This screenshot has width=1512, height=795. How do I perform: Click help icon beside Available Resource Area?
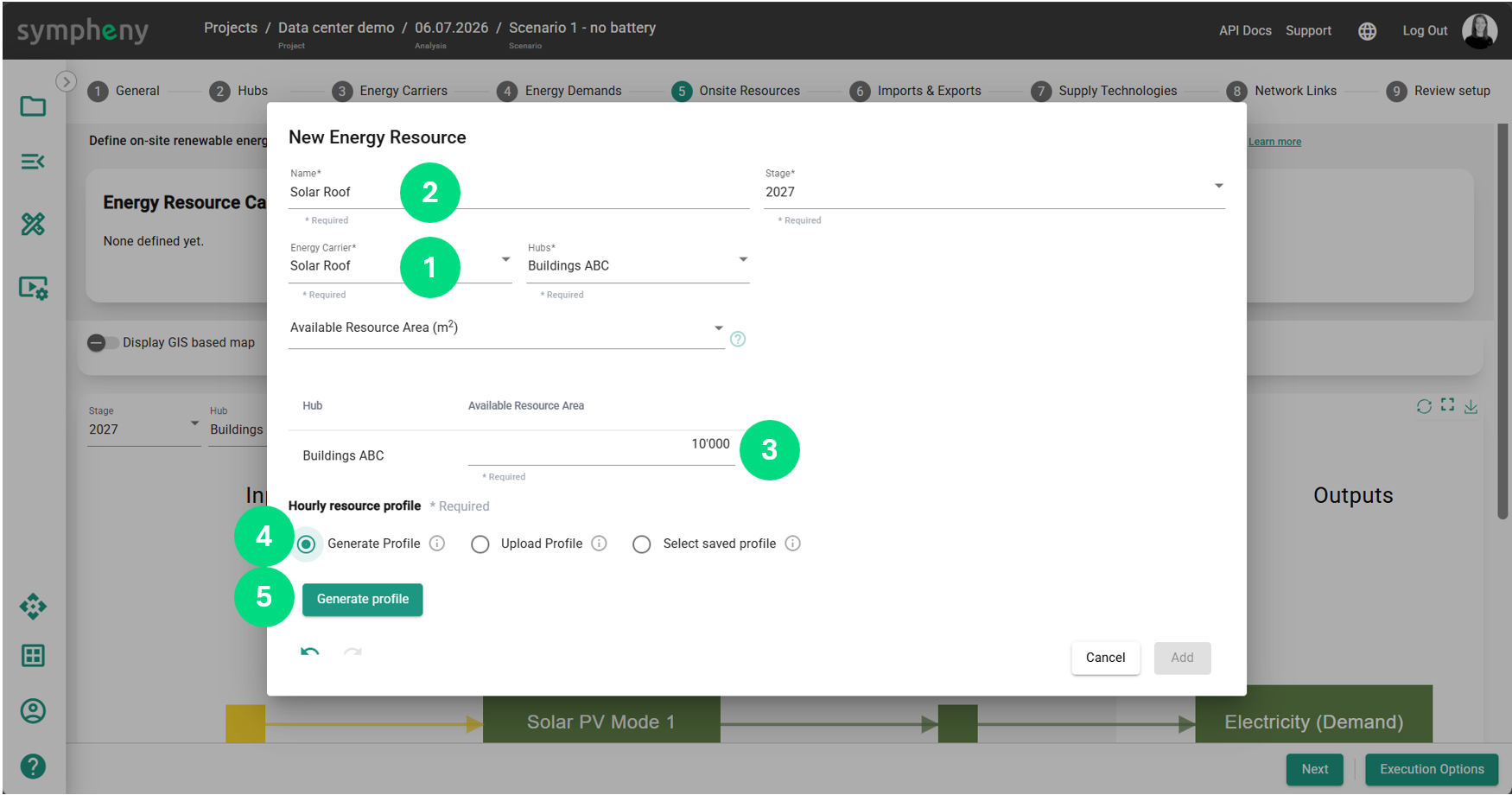(738, 339)
